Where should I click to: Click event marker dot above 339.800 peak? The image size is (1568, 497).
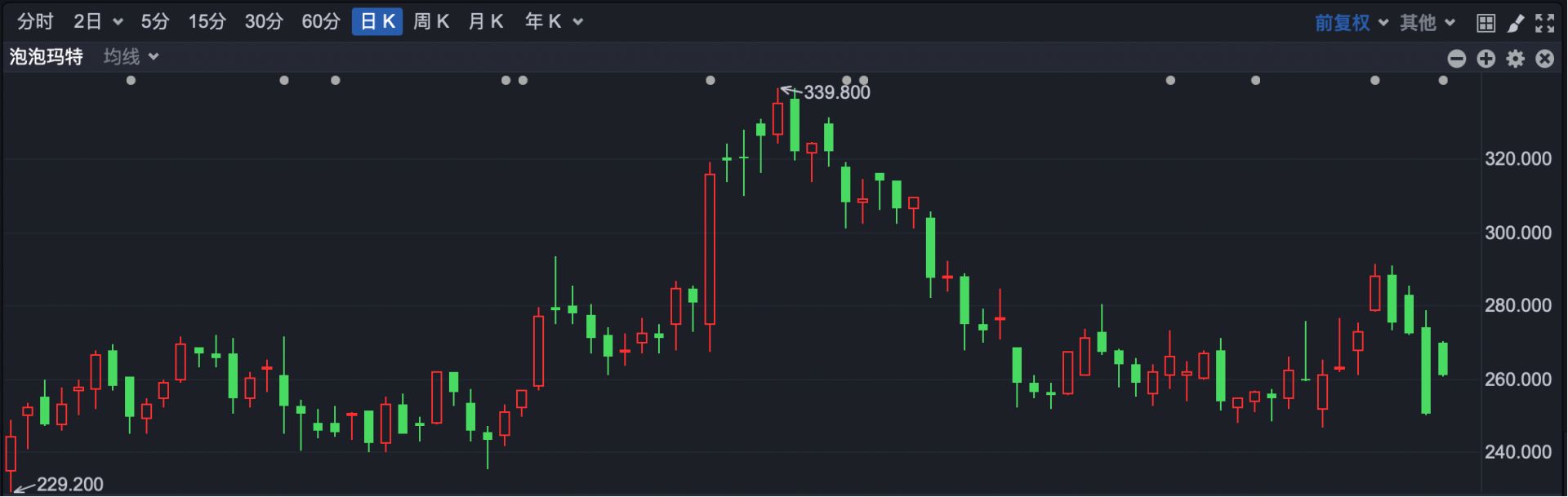pos(847,80)
